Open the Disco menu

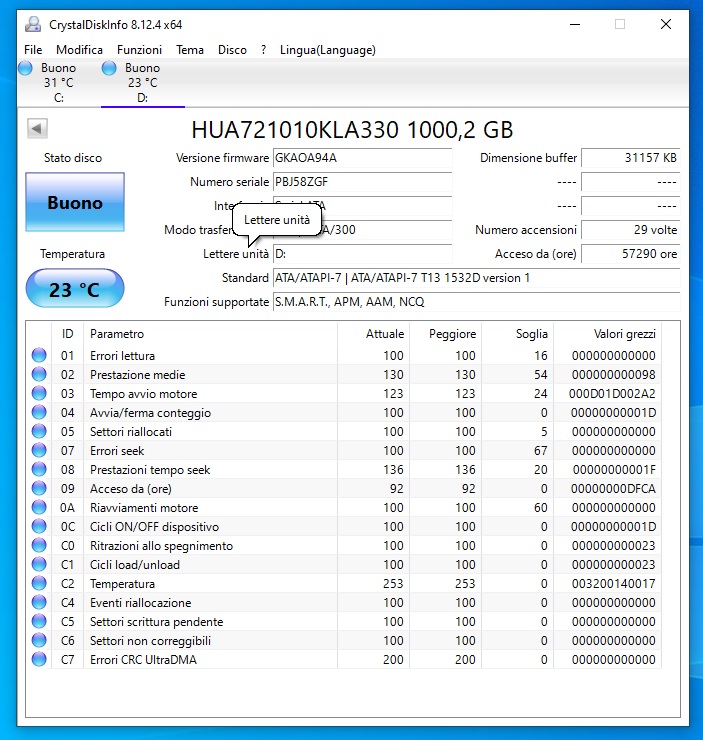[x=232, y=50]
